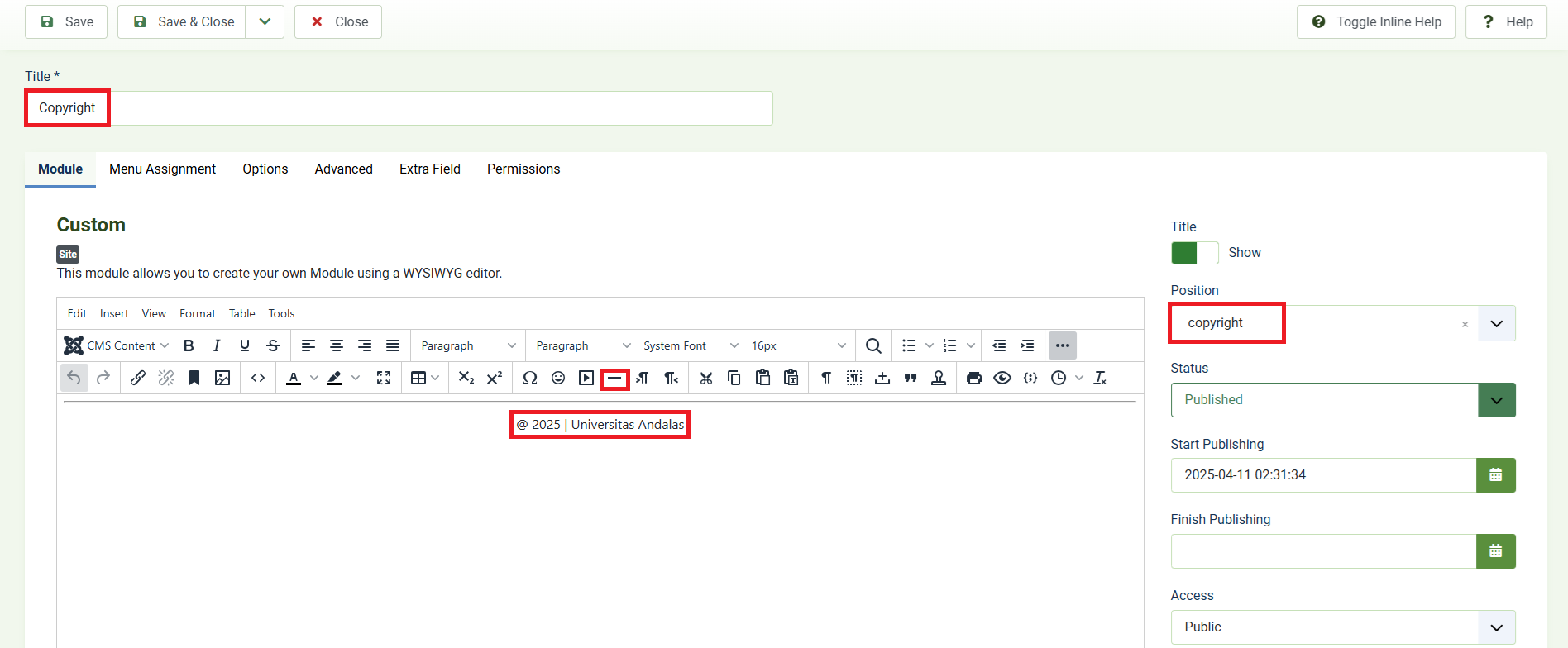Click the fullscreen editor icon

(384, 378)
